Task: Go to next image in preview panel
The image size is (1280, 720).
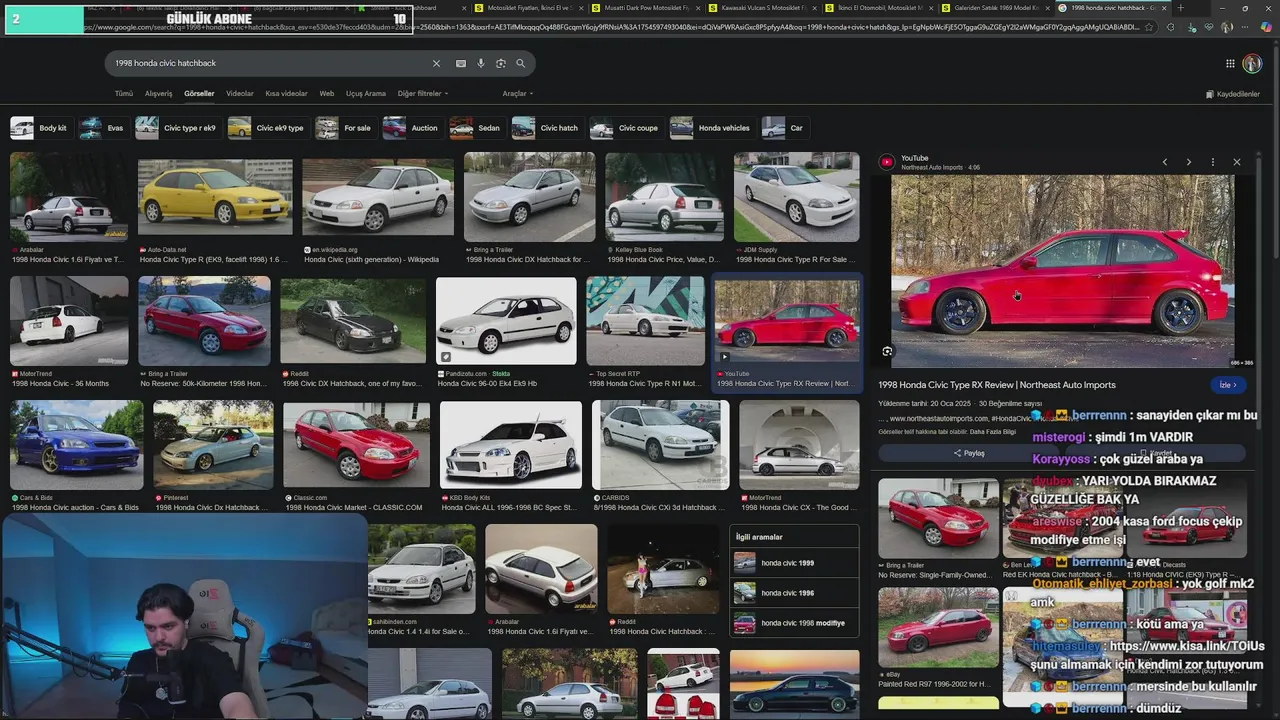Action: pos(1188,162)
